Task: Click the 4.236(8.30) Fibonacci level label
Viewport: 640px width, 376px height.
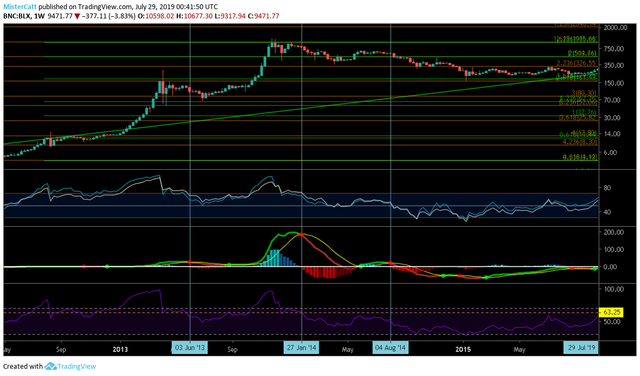Action: 580,142
